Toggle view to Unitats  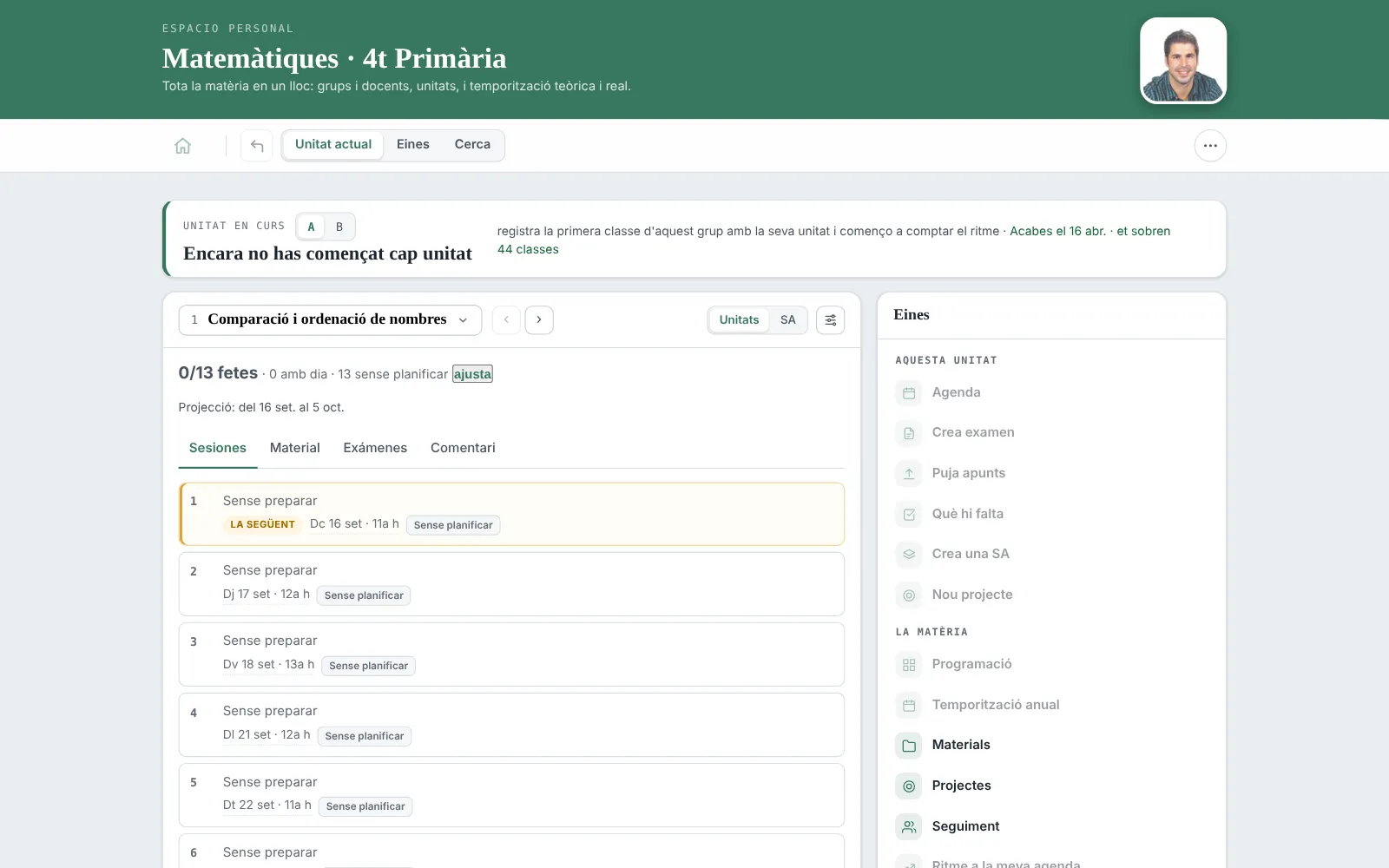click(739, 320)
